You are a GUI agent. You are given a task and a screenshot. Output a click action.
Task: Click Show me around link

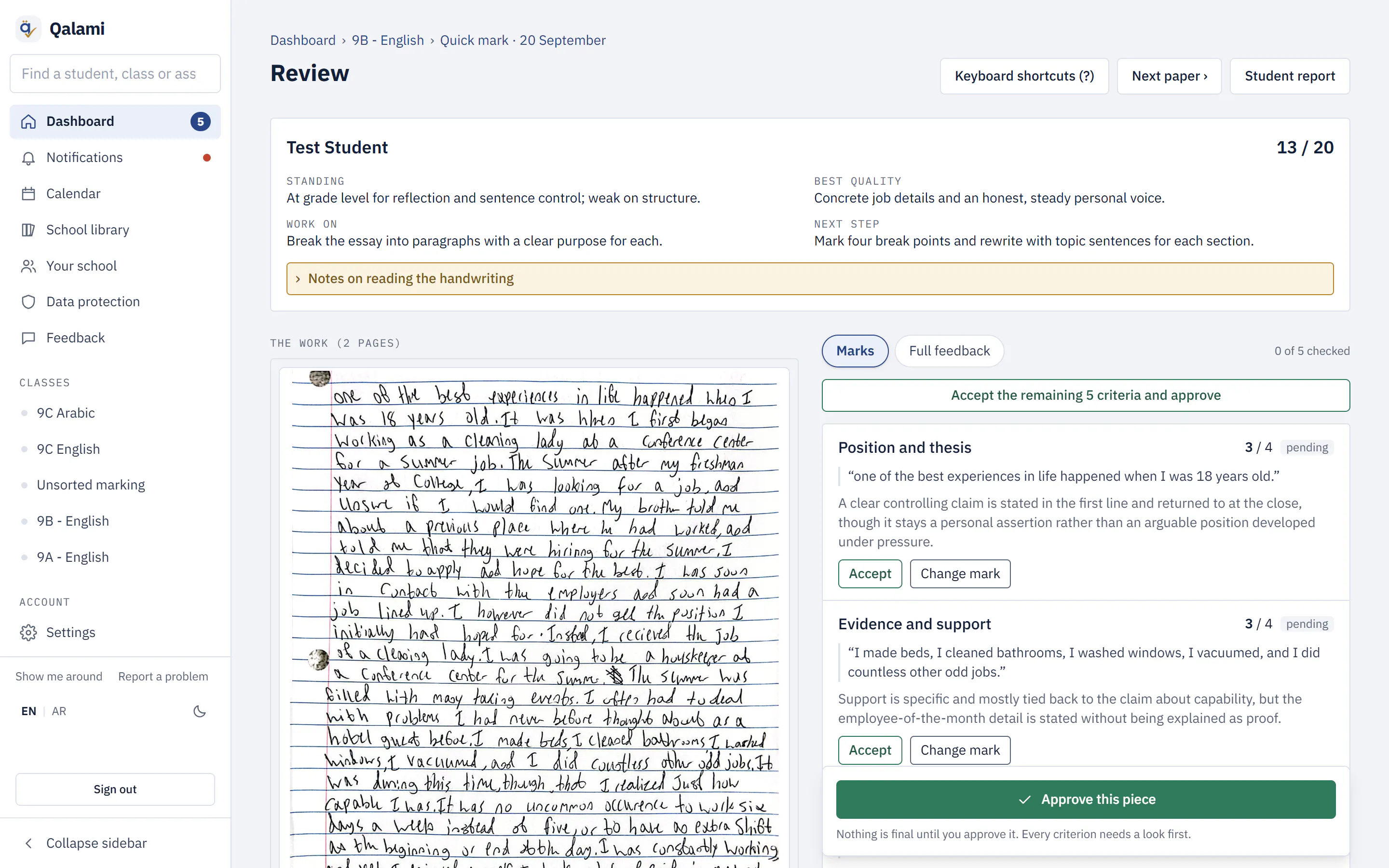58,677
